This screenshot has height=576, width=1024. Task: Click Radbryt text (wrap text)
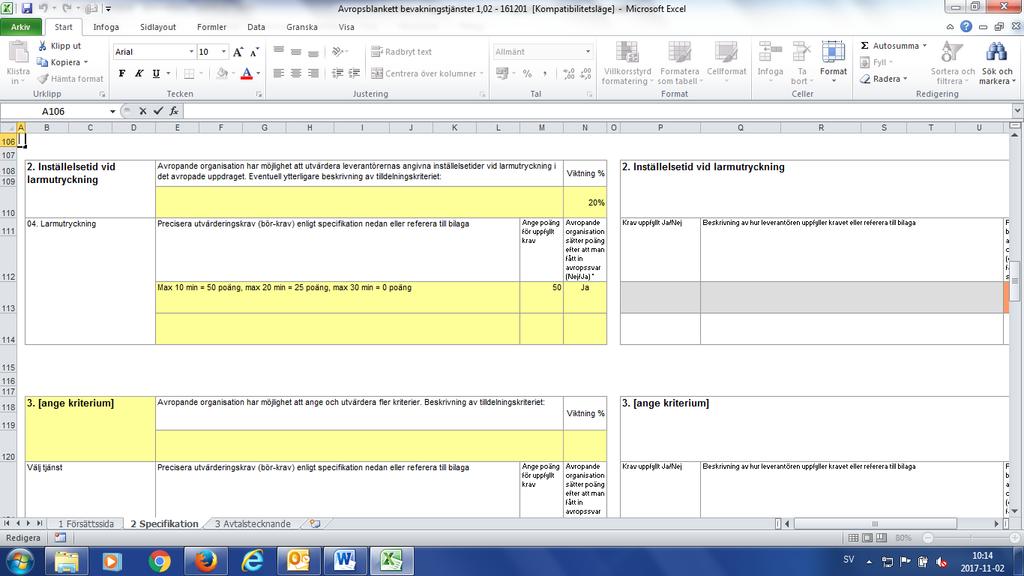[401, 52]
